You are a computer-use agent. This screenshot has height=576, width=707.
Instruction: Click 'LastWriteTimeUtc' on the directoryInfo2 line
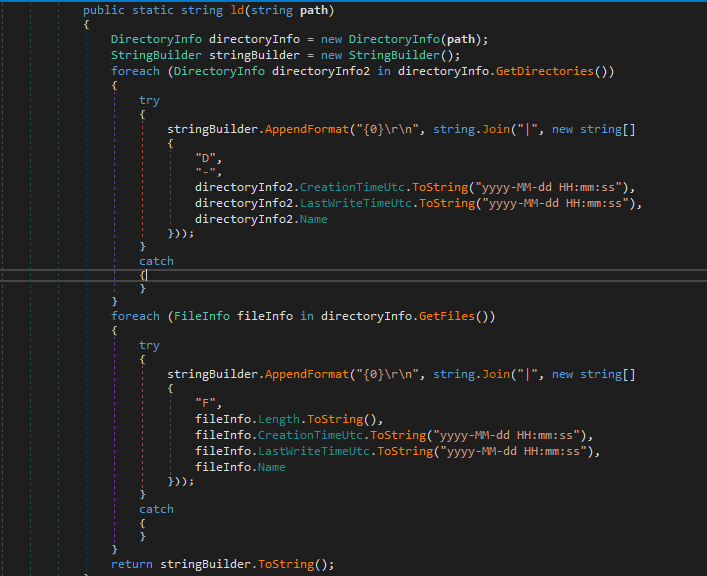point(356,203)
